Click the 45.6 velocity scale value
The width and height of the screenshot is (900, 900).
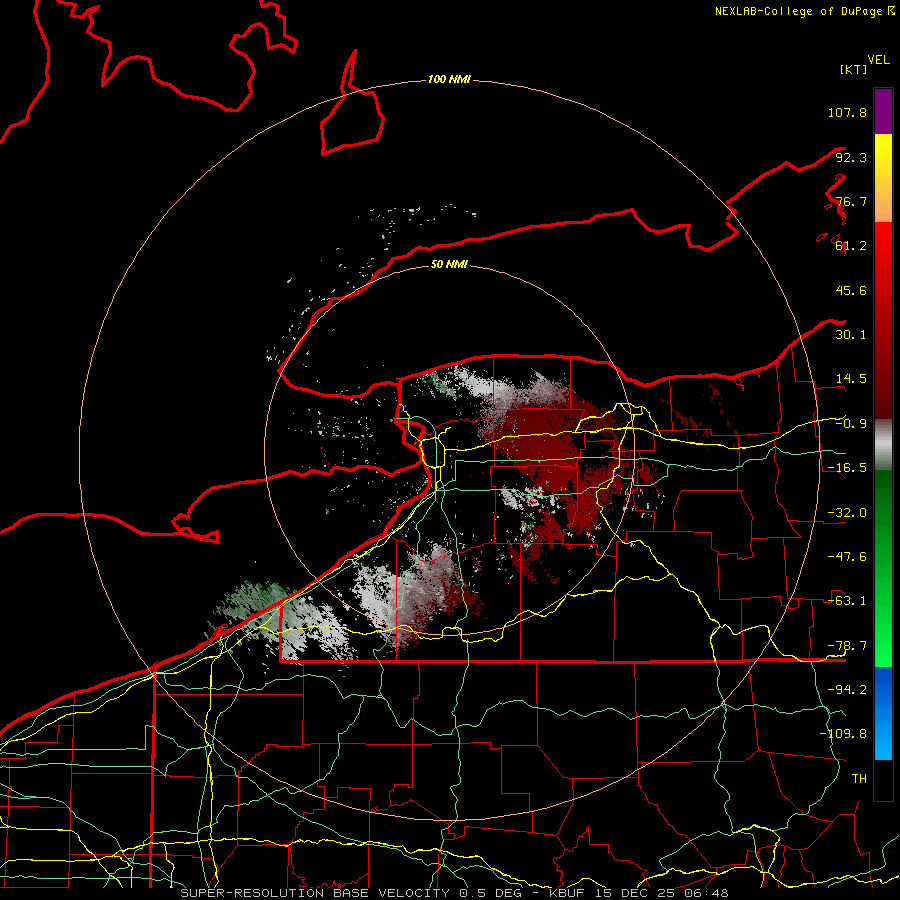click(x=851, y=290)
